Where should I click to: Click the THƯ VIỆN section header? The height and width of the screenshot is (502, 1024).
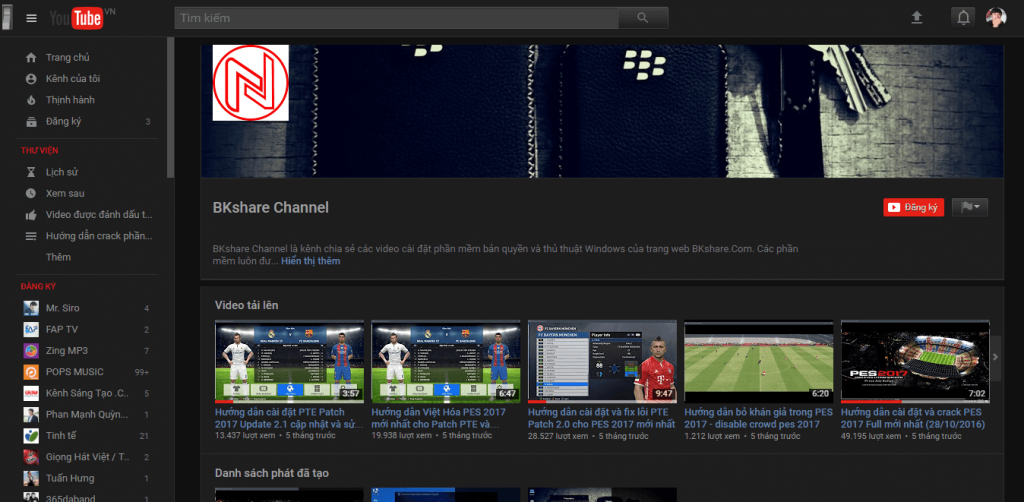pyautogui.click(x=40, y=151)
